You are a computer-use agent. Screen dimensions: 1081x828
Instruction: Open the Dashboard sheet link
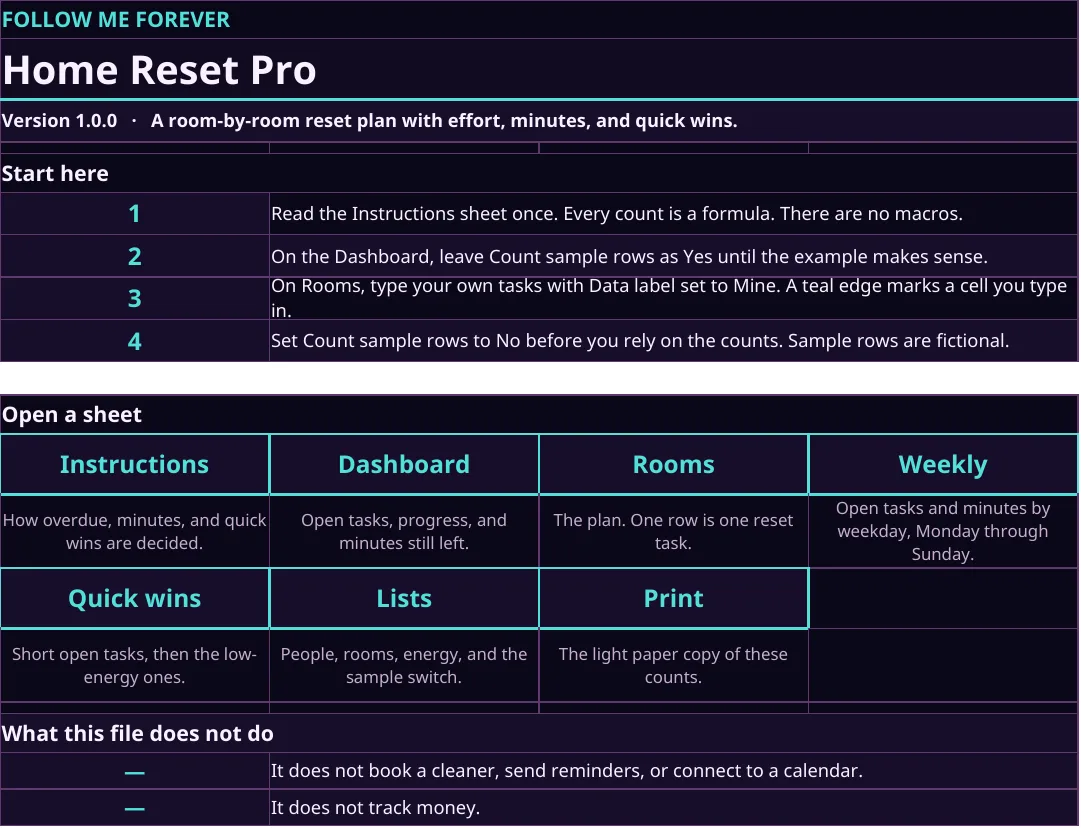tap(404, 465)
